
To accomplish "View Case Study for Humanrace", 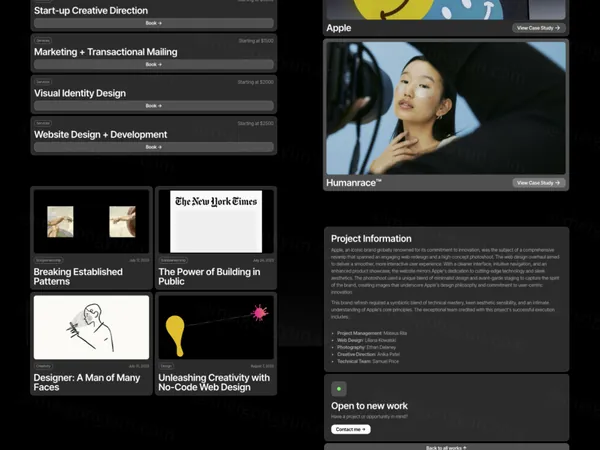I will pos(538,183).
